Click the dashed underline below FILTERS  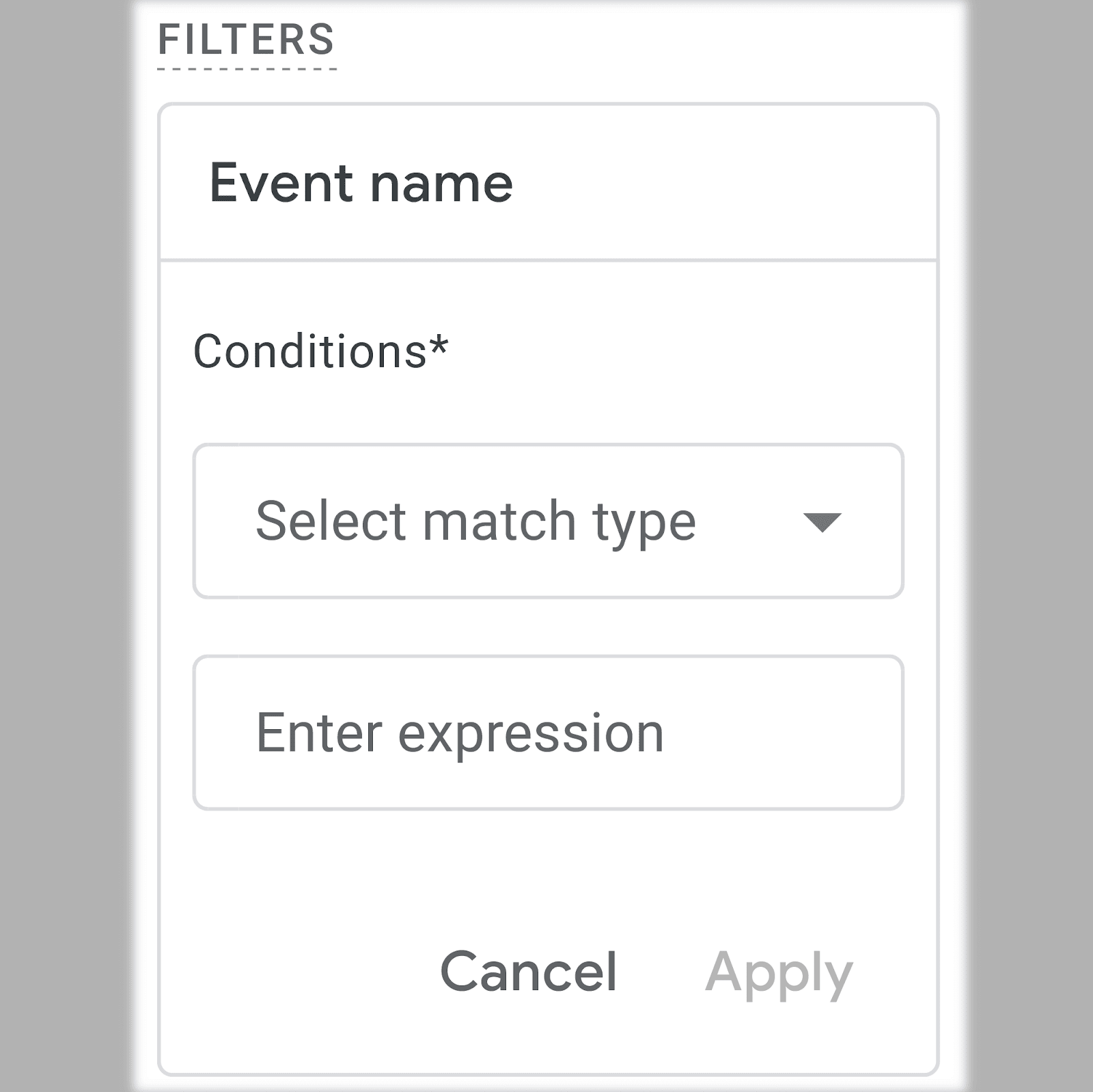[x=246, y=68]
